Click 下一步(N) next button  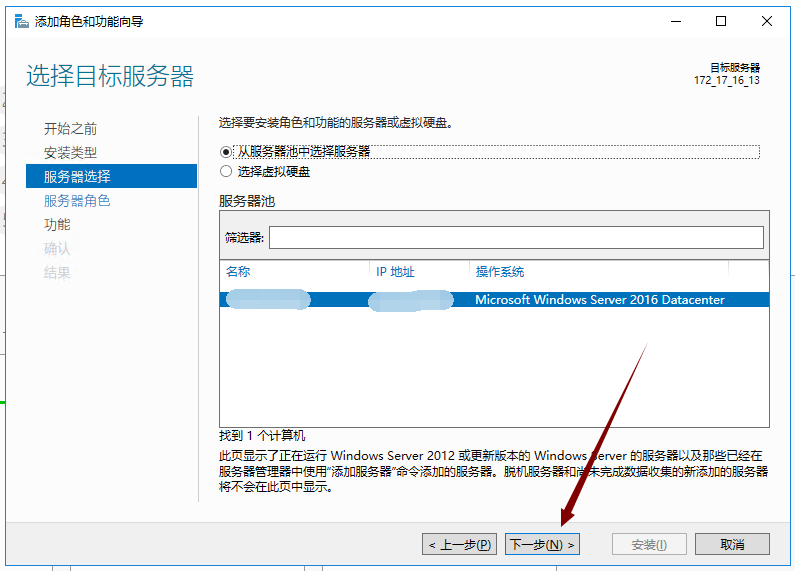coord(542,545)
